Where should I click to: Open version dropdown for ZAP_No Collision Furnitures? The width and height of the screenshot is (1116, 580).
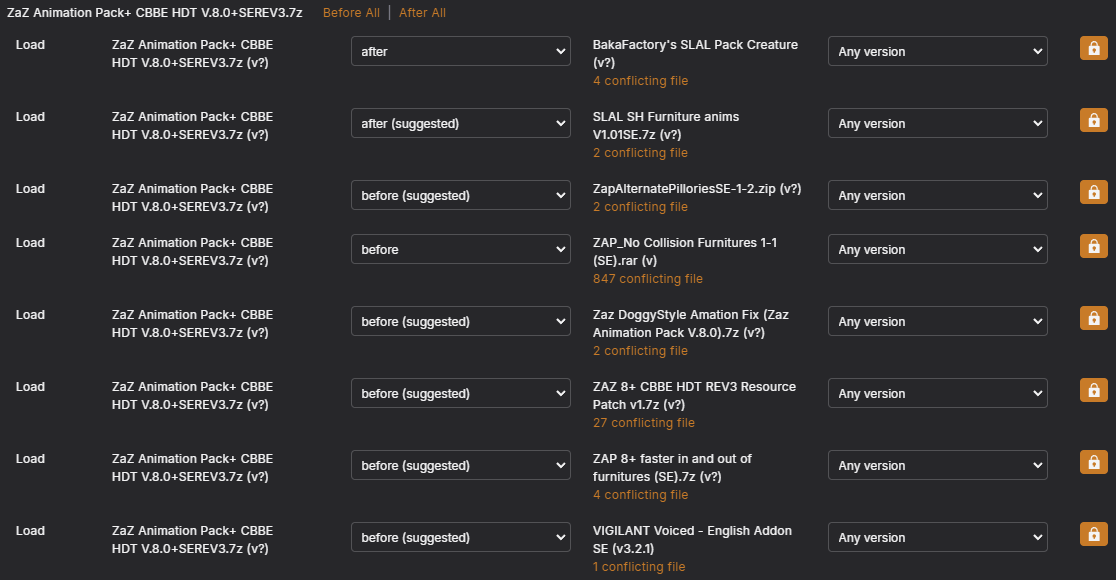point(937,249)
